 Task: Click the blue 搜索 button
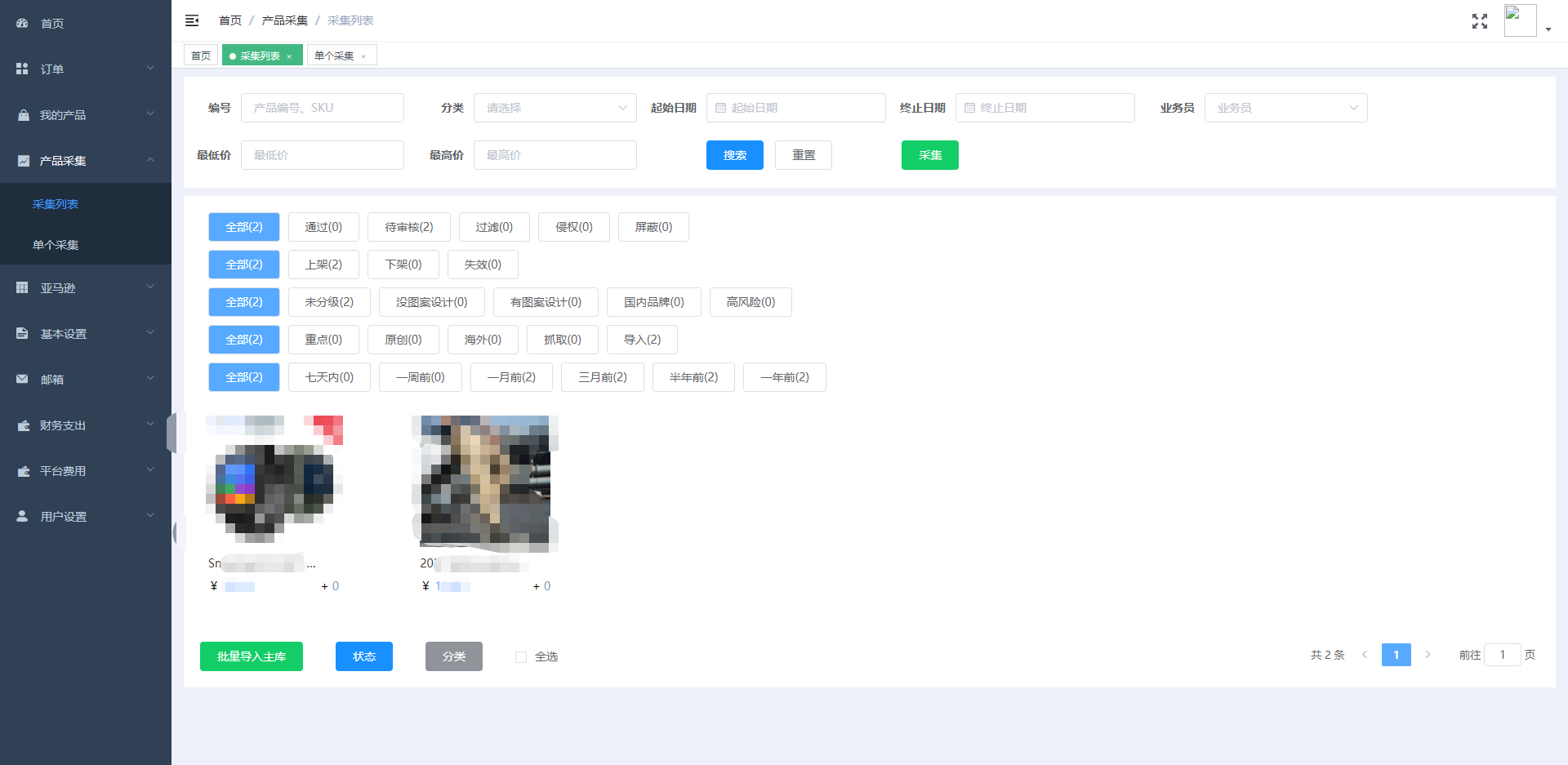(734, 155)
